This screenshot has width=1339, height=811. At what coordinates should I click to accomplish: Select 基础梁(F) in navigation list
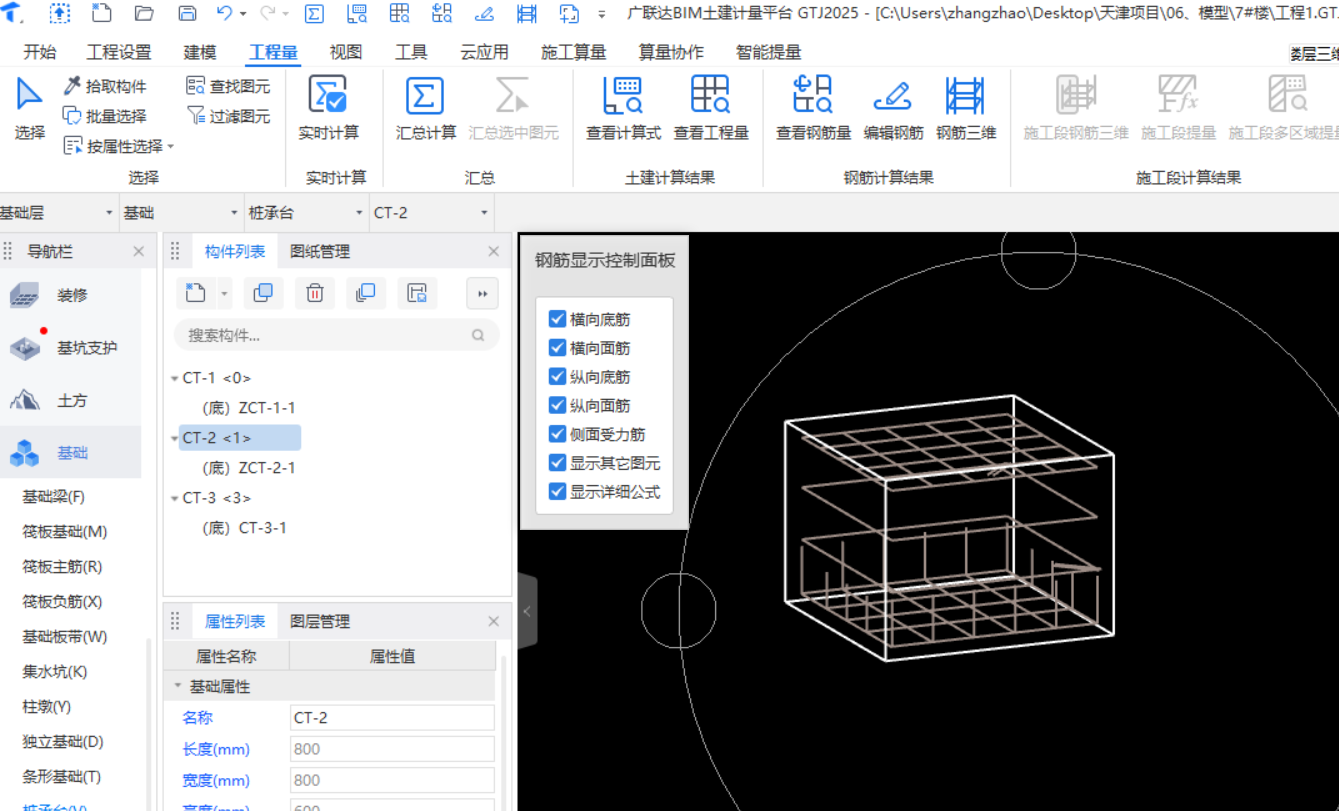54,497
